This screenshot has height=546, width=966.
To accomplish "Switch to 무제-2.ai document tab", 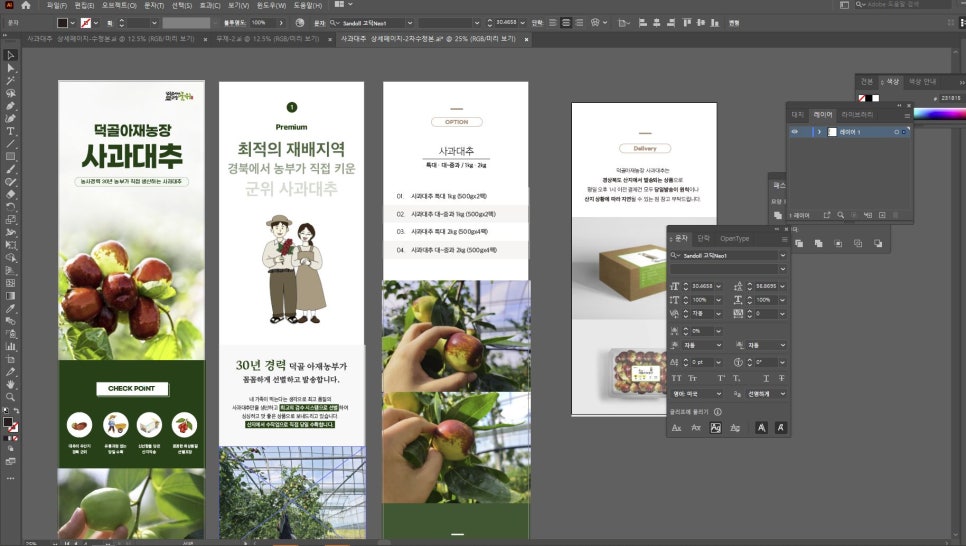I will click(x=267, y=39).
